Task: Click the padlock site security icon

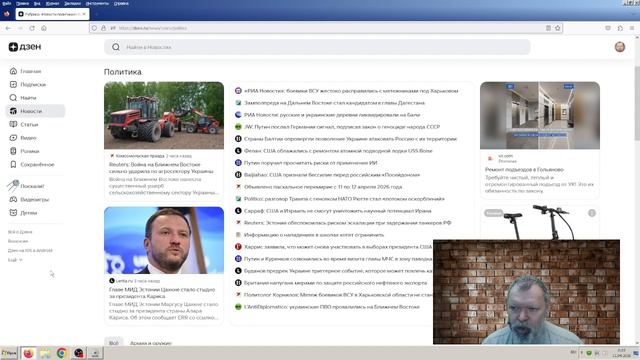Action: 103,28
